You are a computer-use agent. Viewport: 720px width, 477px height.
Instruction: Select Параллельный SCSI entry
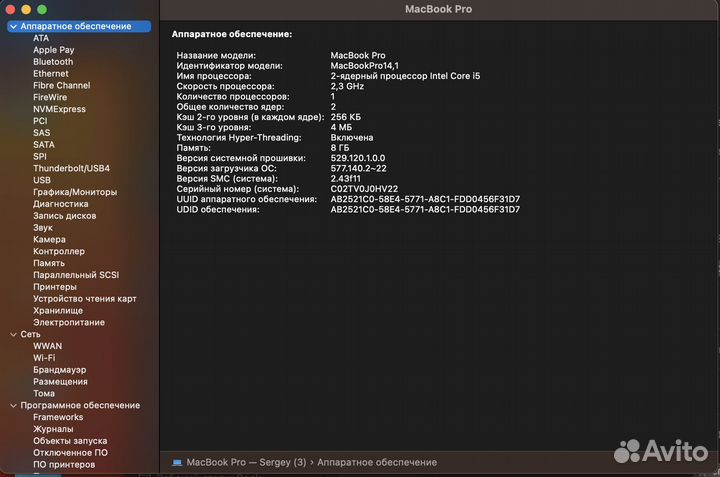coord(76,275)
